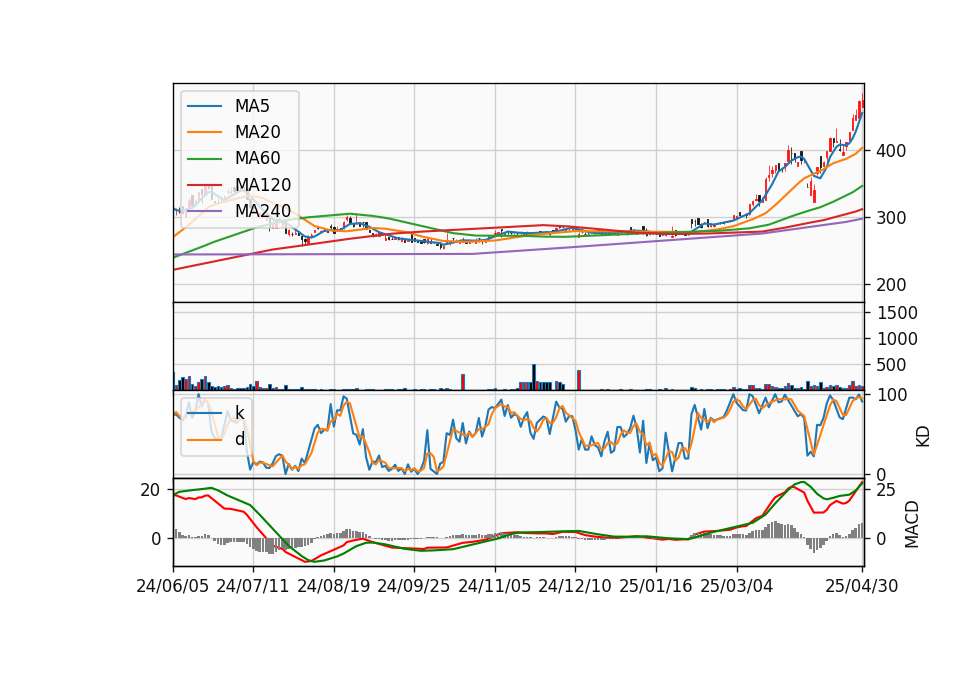960x690 pixels.
Task: Click the 1500 volume axis tick label
Action: [x=897, y=313]
